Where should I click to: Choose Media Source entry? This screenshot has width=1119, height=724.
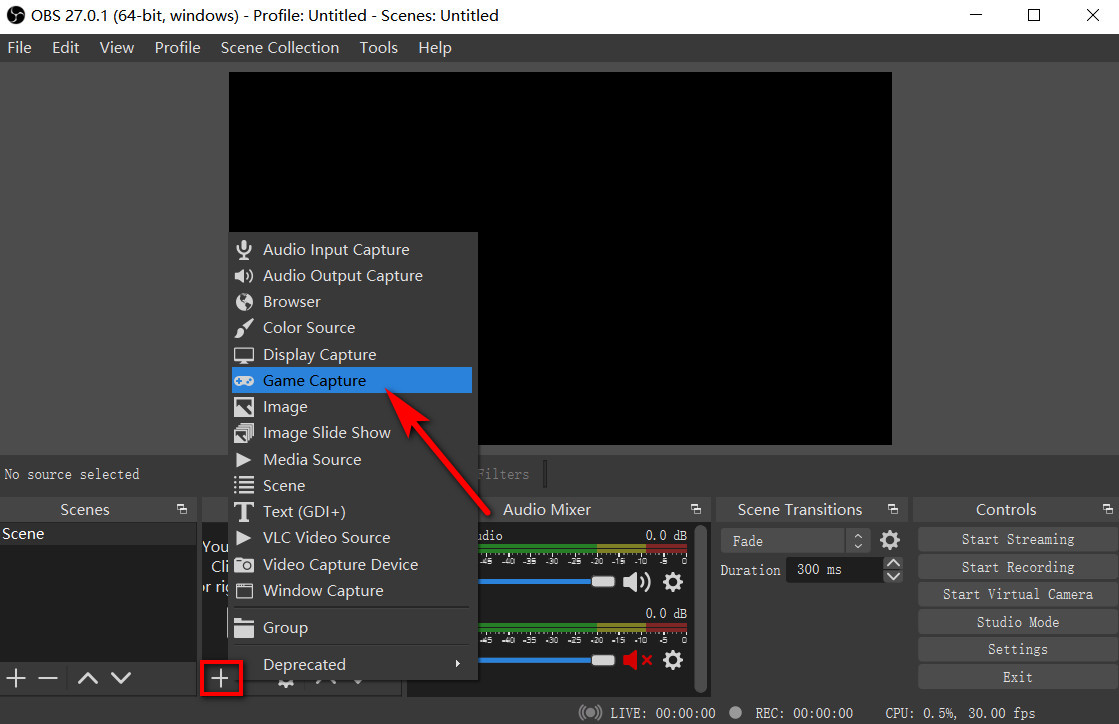point(352,459)
